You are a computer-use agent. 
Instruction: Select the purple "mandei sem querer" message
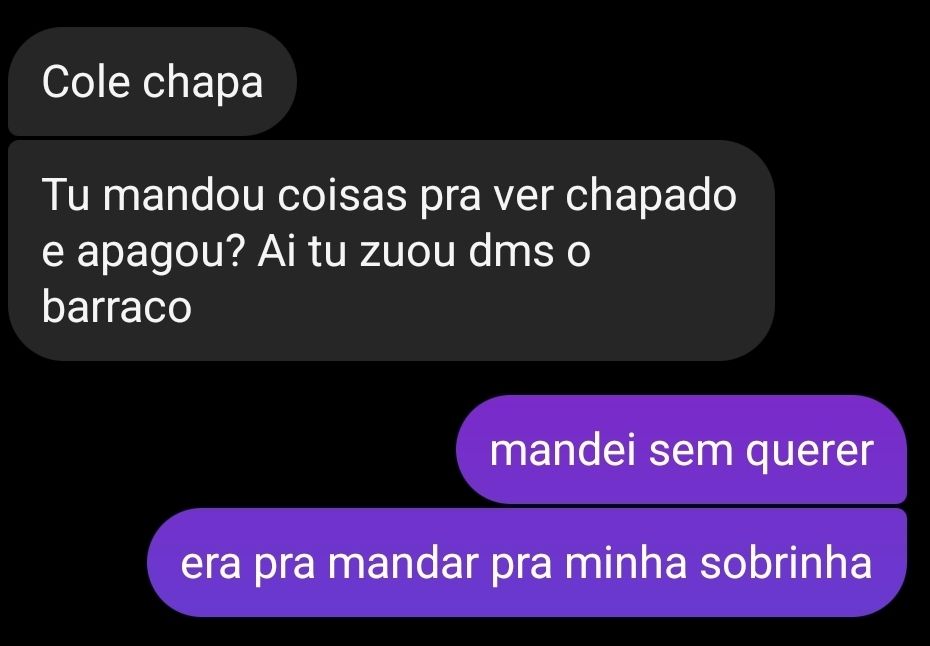pos(681,449)
